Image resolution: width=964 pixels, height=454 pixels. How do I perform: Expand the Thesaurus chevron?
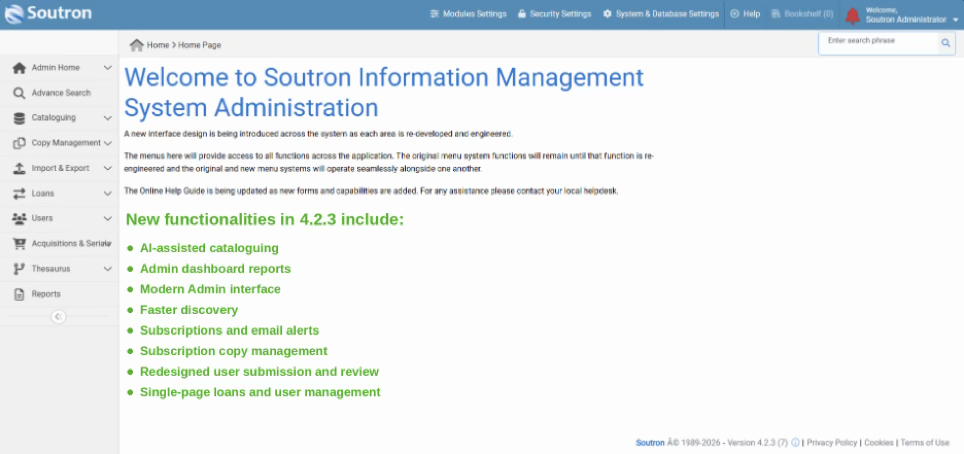108,269
